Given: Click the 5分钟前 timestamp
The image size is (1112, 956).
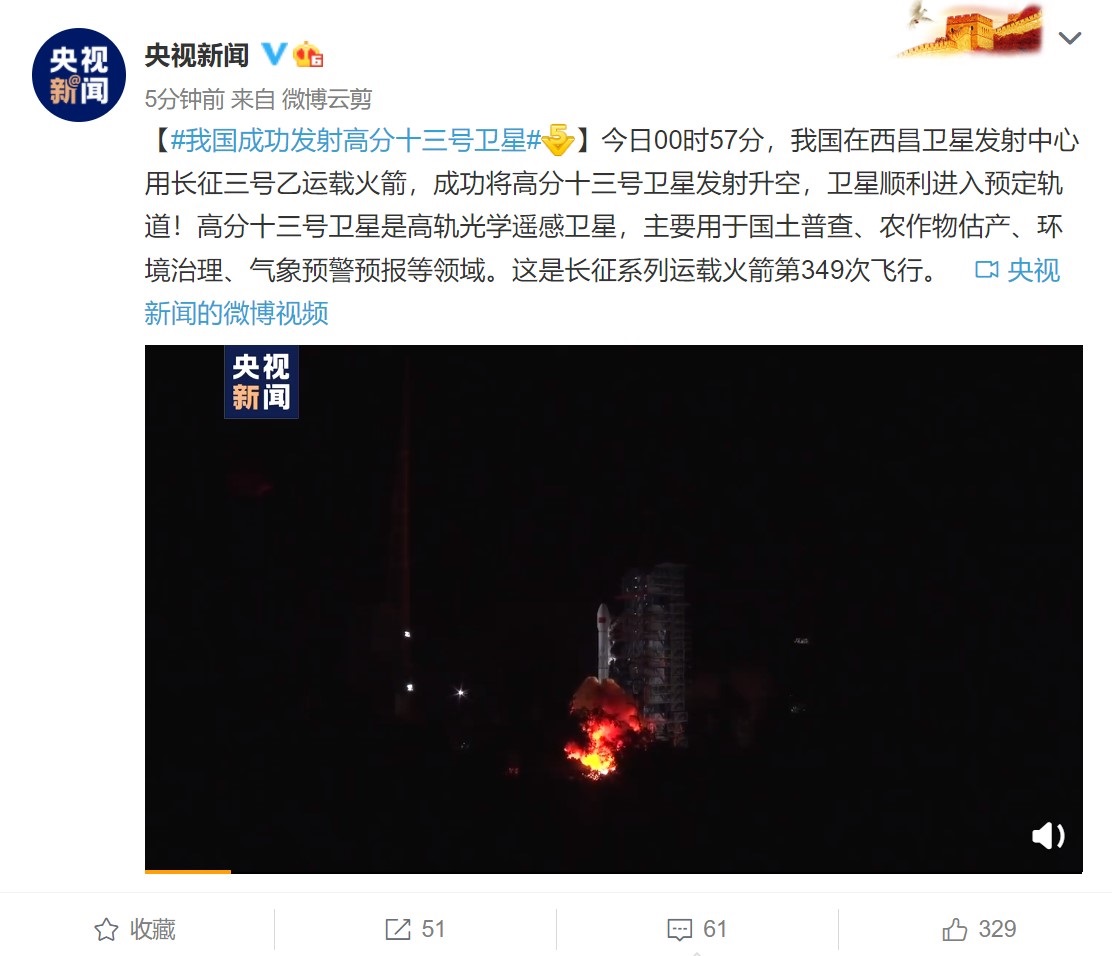Looking at the screenshot, I should [184, 99].
